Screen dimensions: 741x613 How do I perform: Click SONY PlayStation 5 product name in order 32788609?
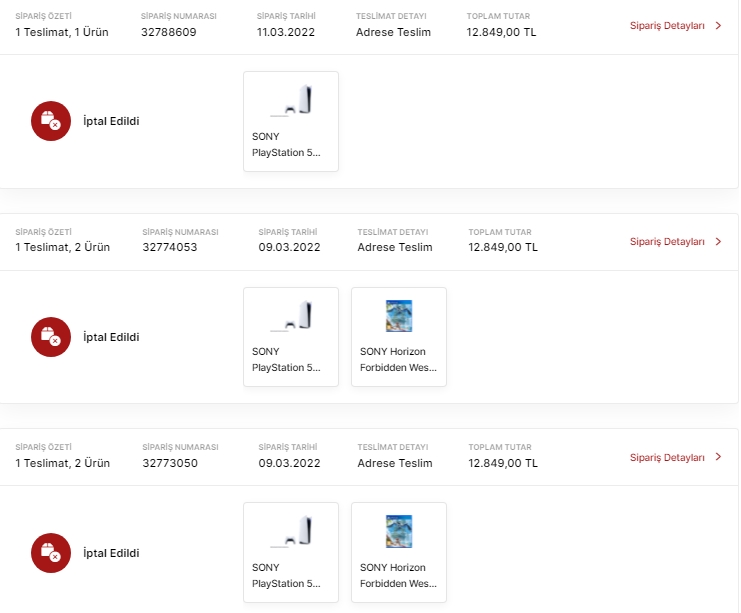point(287,144)
